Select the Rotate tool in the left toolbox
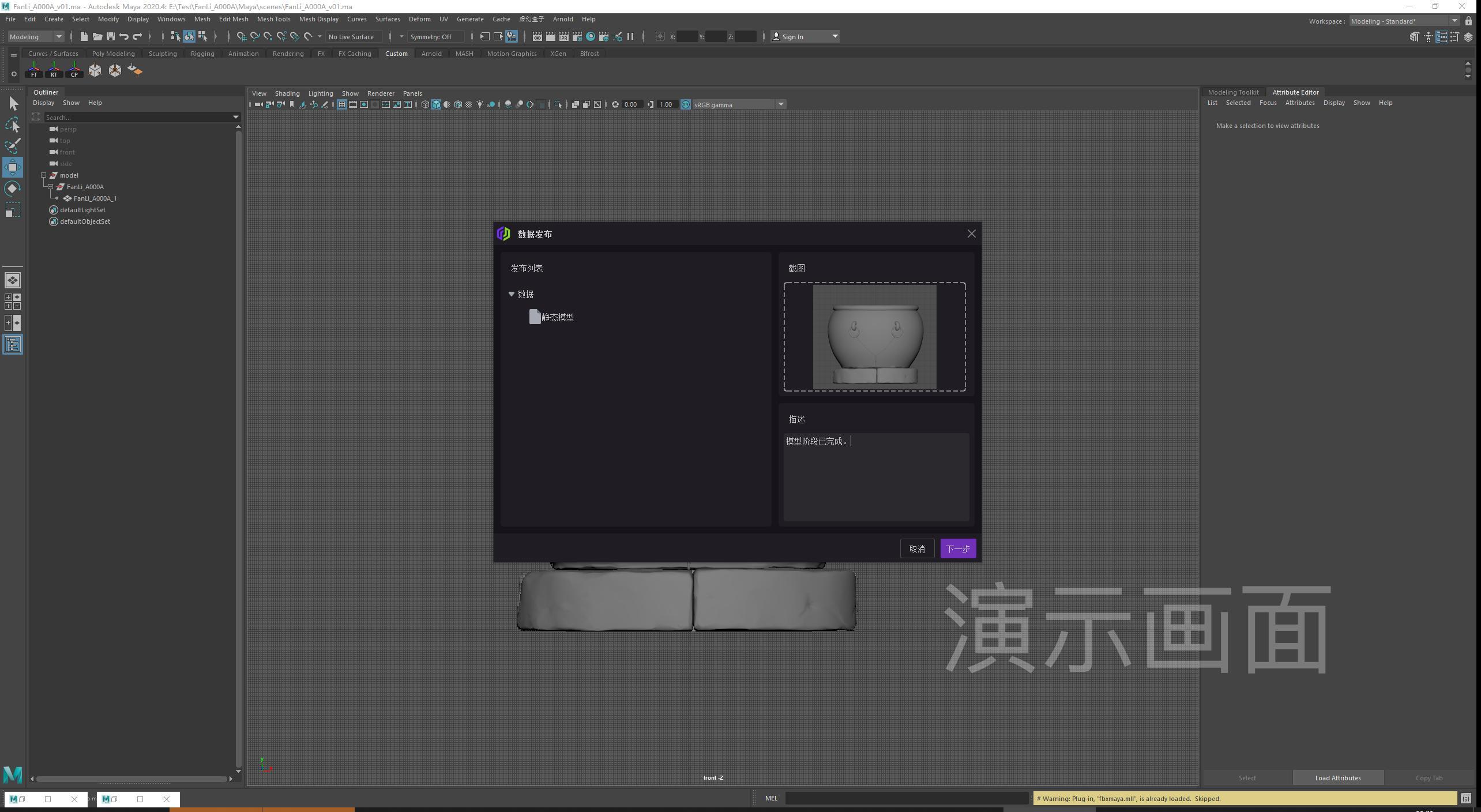Viewport: 1481px width, 812px height. [x=13, y=189]
